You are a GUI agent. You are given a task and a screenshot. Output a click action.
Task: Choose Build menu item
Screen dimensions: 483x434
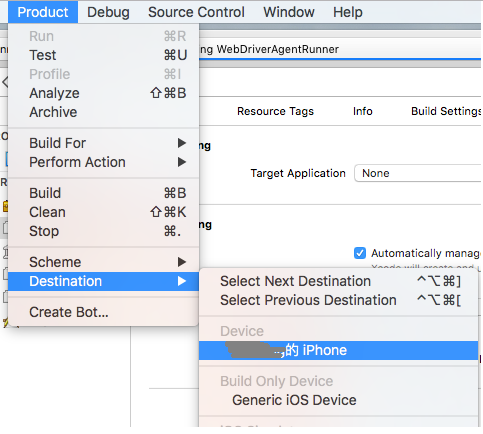pos(104,193)
